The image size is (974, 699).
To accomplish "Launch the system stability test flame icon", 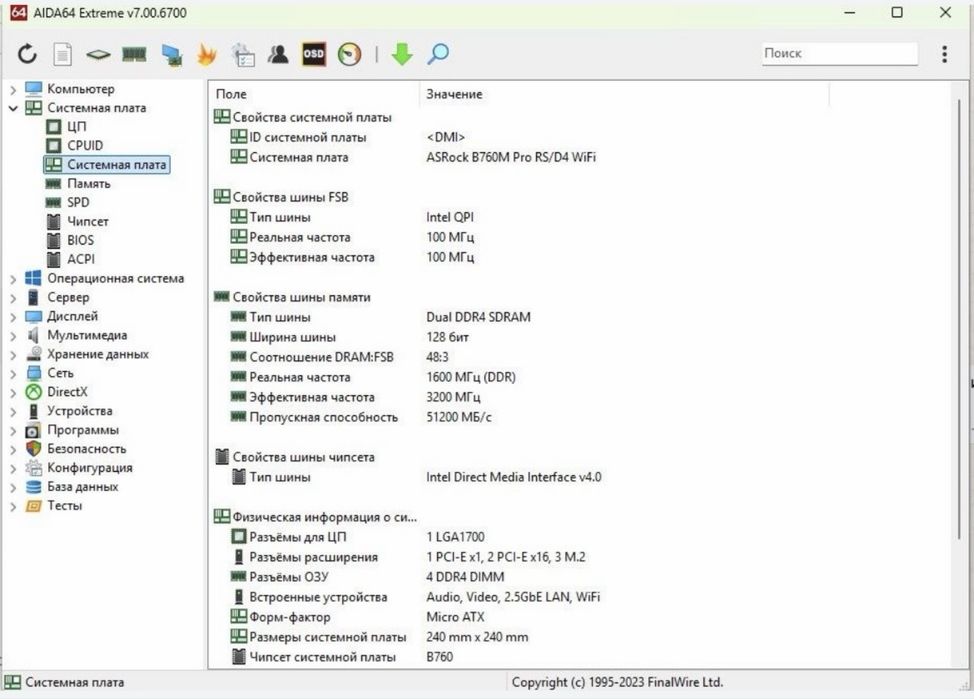I will click(207, 54).
